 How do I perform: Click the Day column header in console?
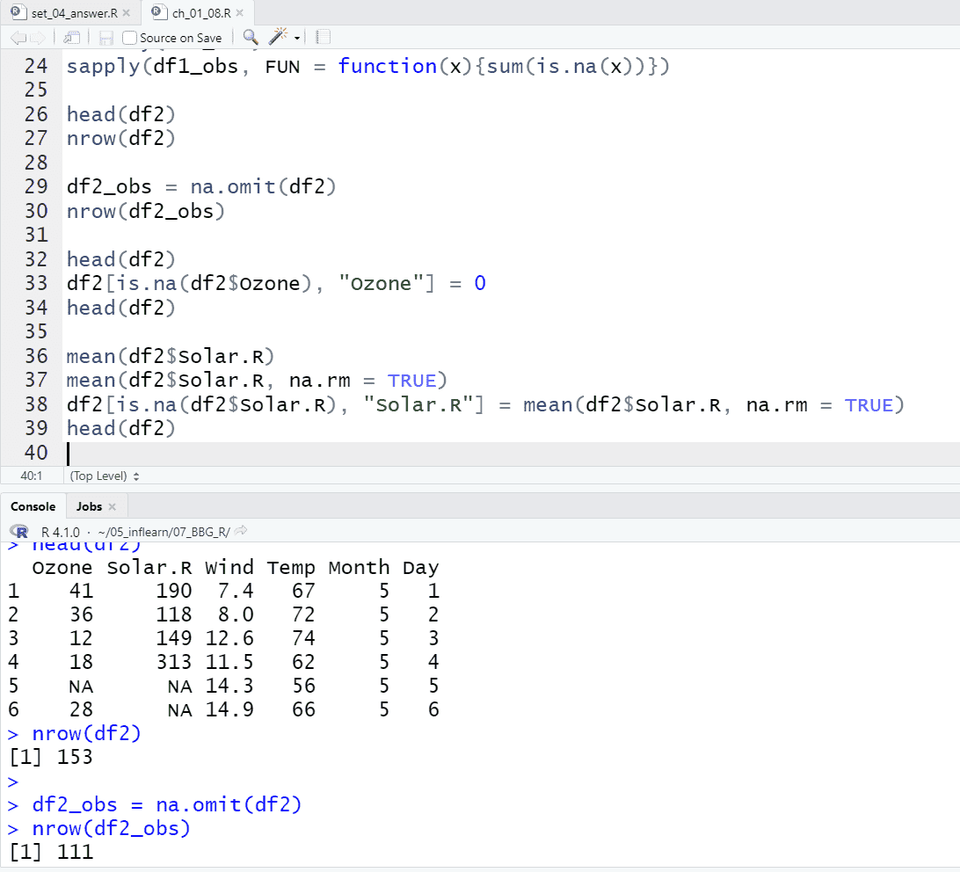(421, 568)
